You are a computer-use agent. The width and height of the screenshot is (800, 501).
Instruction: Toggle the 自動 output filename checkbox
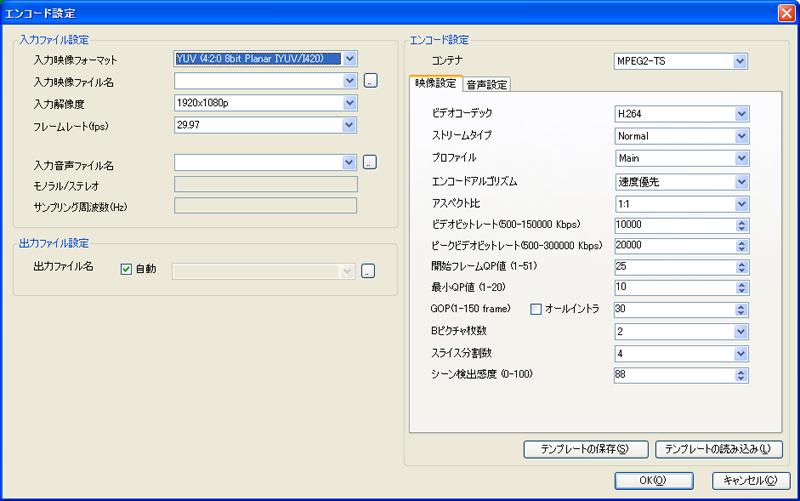click(x=126, y=269)
